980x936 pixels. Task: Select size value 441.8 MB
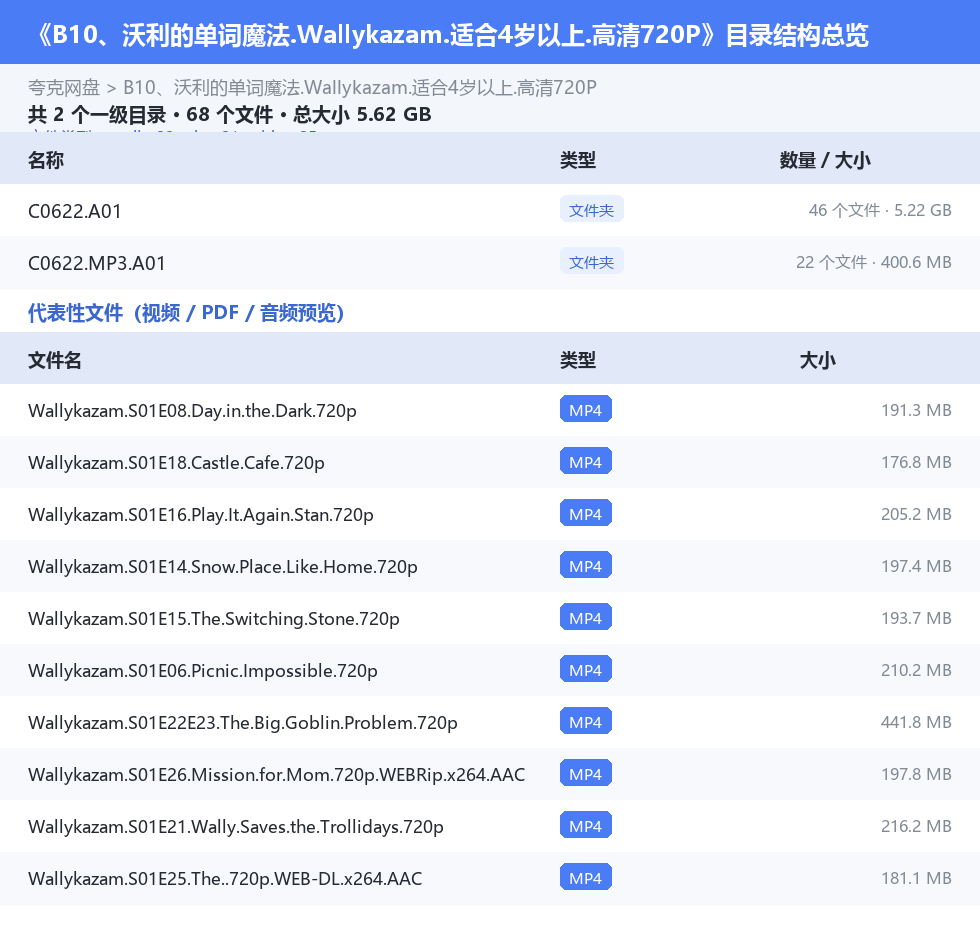click(x=916, y=721)
